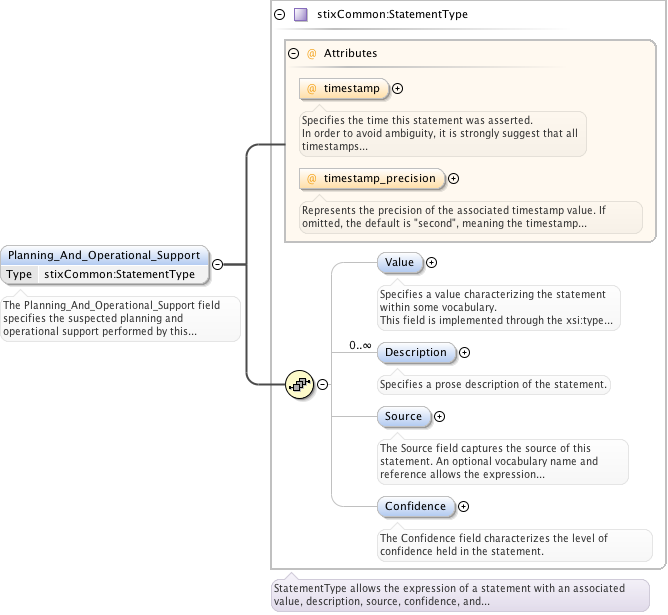Collapse the Planning_And_Operational_Support node
This screenshot has height=615, width=668.
point(217,264)
